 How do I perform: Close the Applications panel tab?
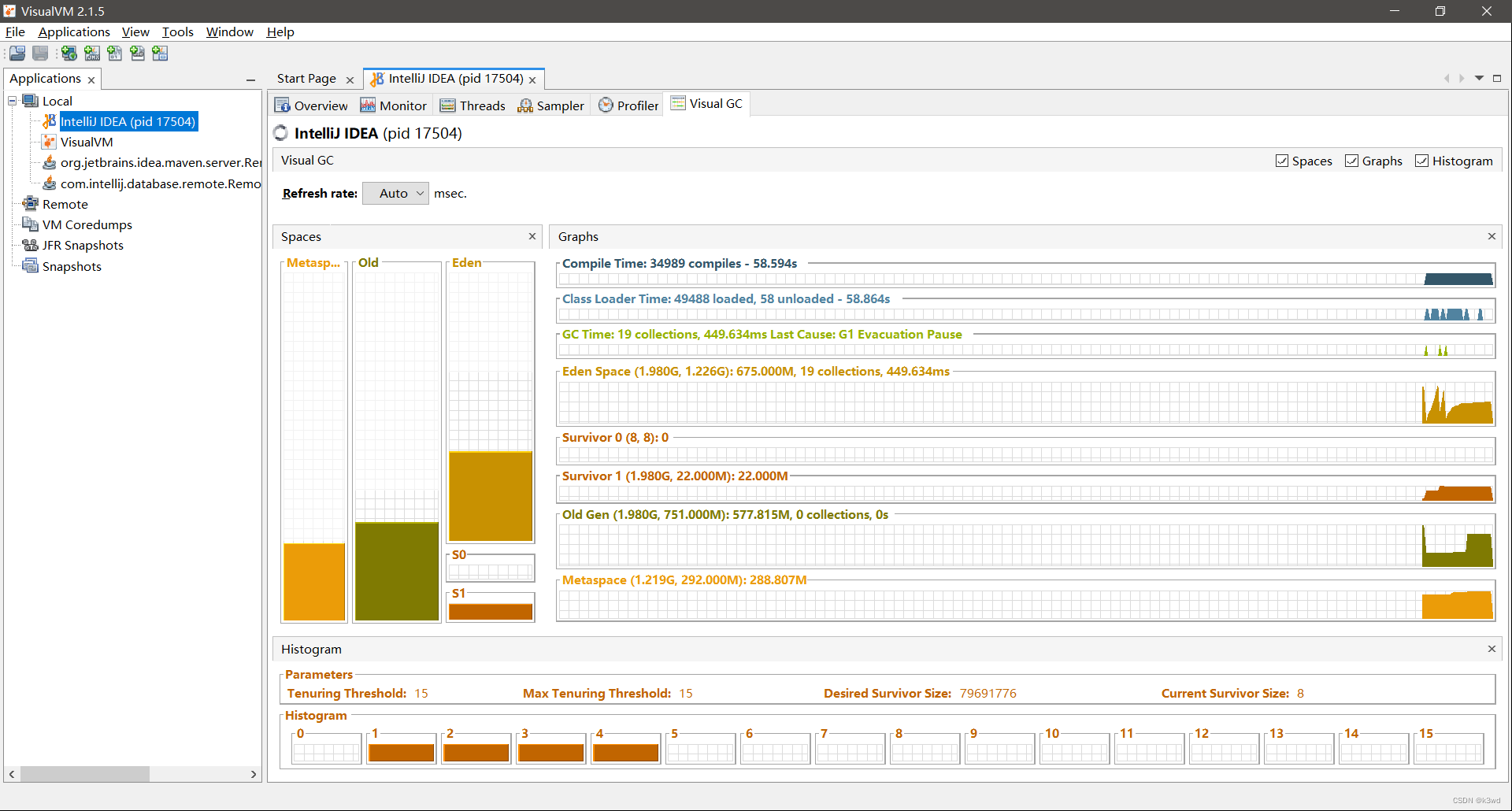pos(91,80)
